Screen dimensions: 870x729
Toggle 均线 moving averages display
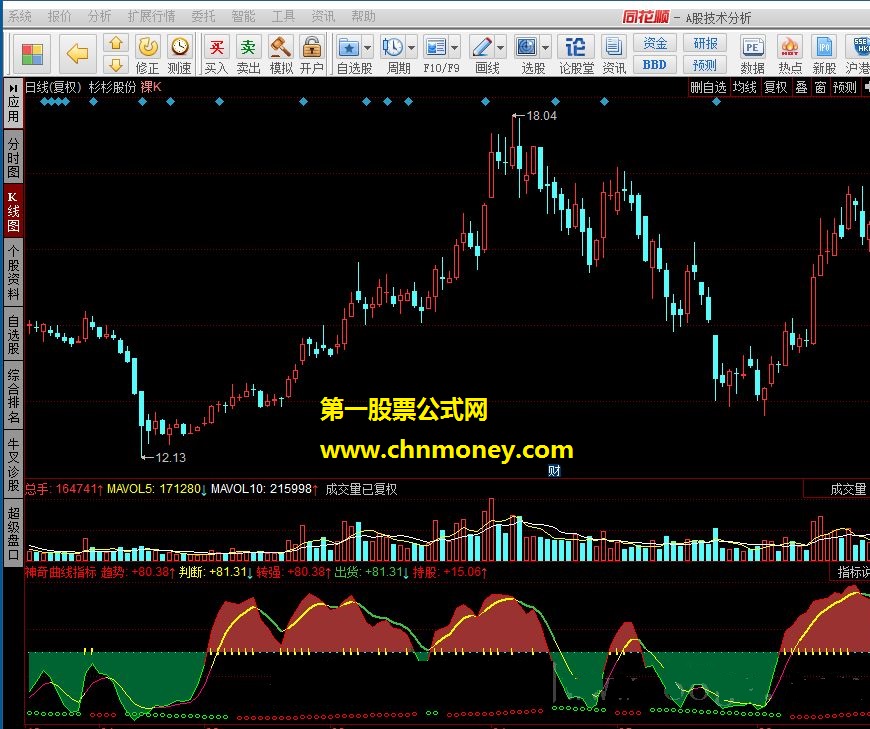coord(744,88)
